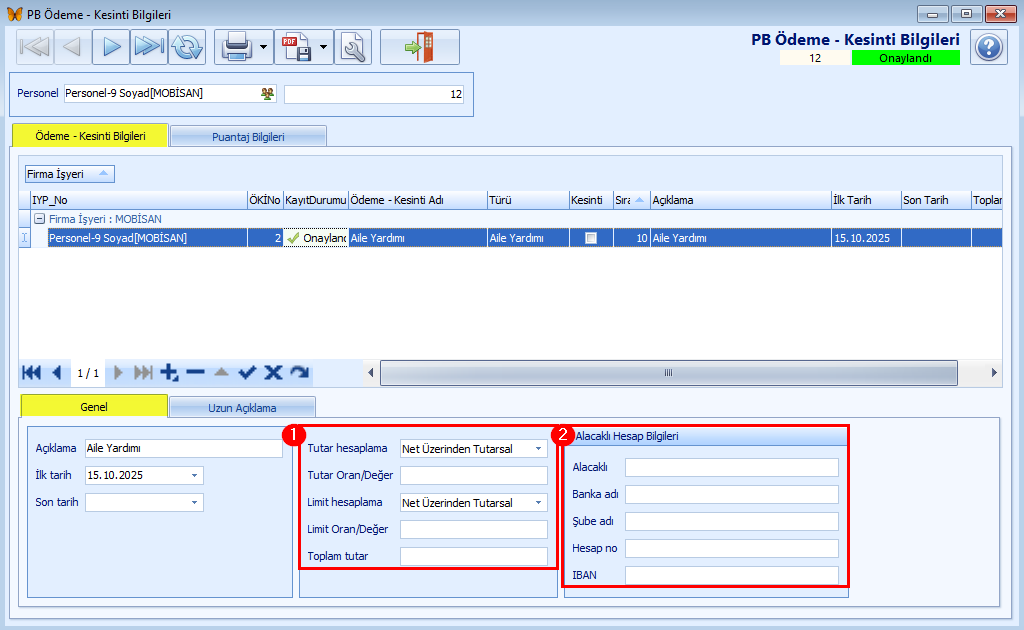The width and height of the screenshot is (1024, 630).
Task: Click the exit door icon
Action: pos(419,47)
